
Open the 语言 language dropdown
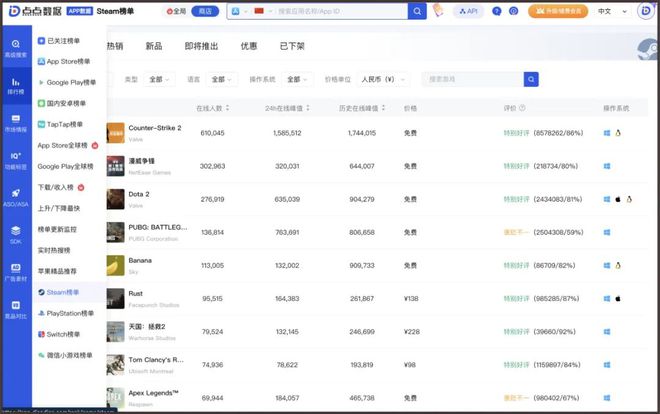pos(221,79)
